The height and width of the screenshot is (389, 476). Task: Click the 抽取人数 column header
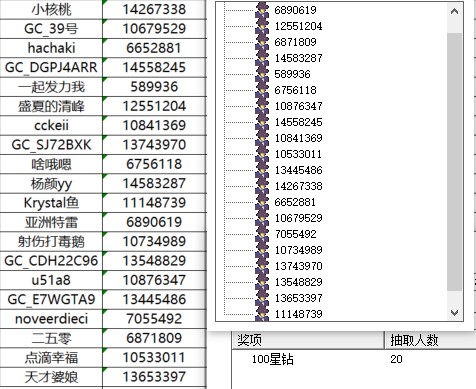(x=431, y=340)
